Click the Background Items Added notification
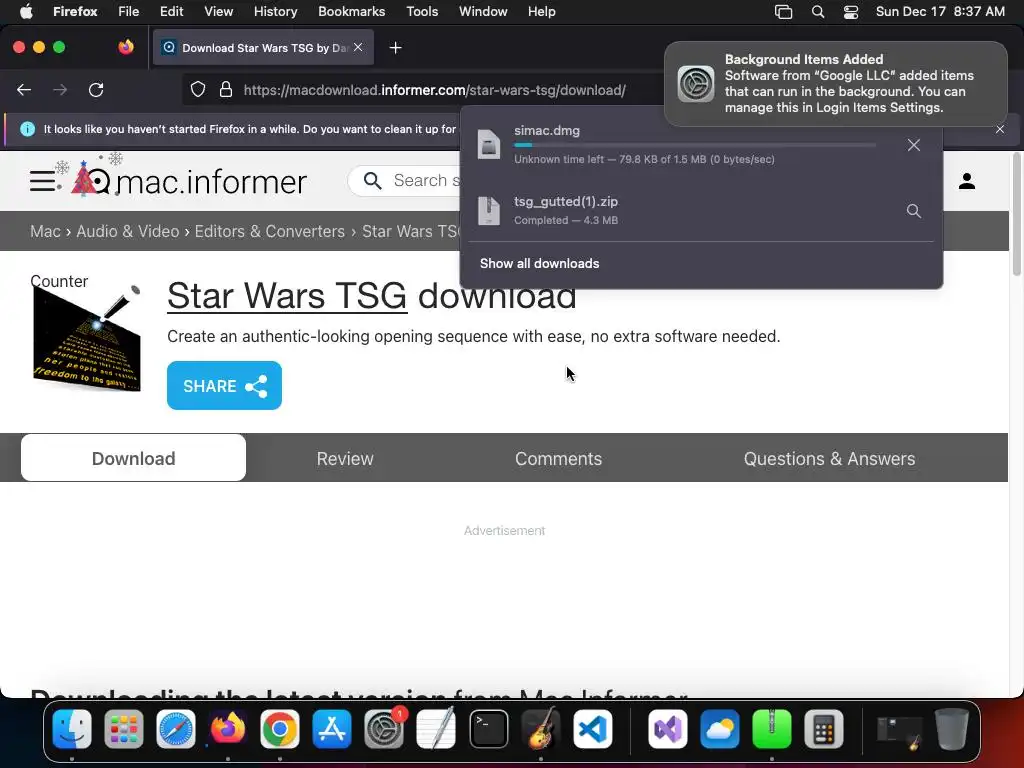 coord(836,84)
